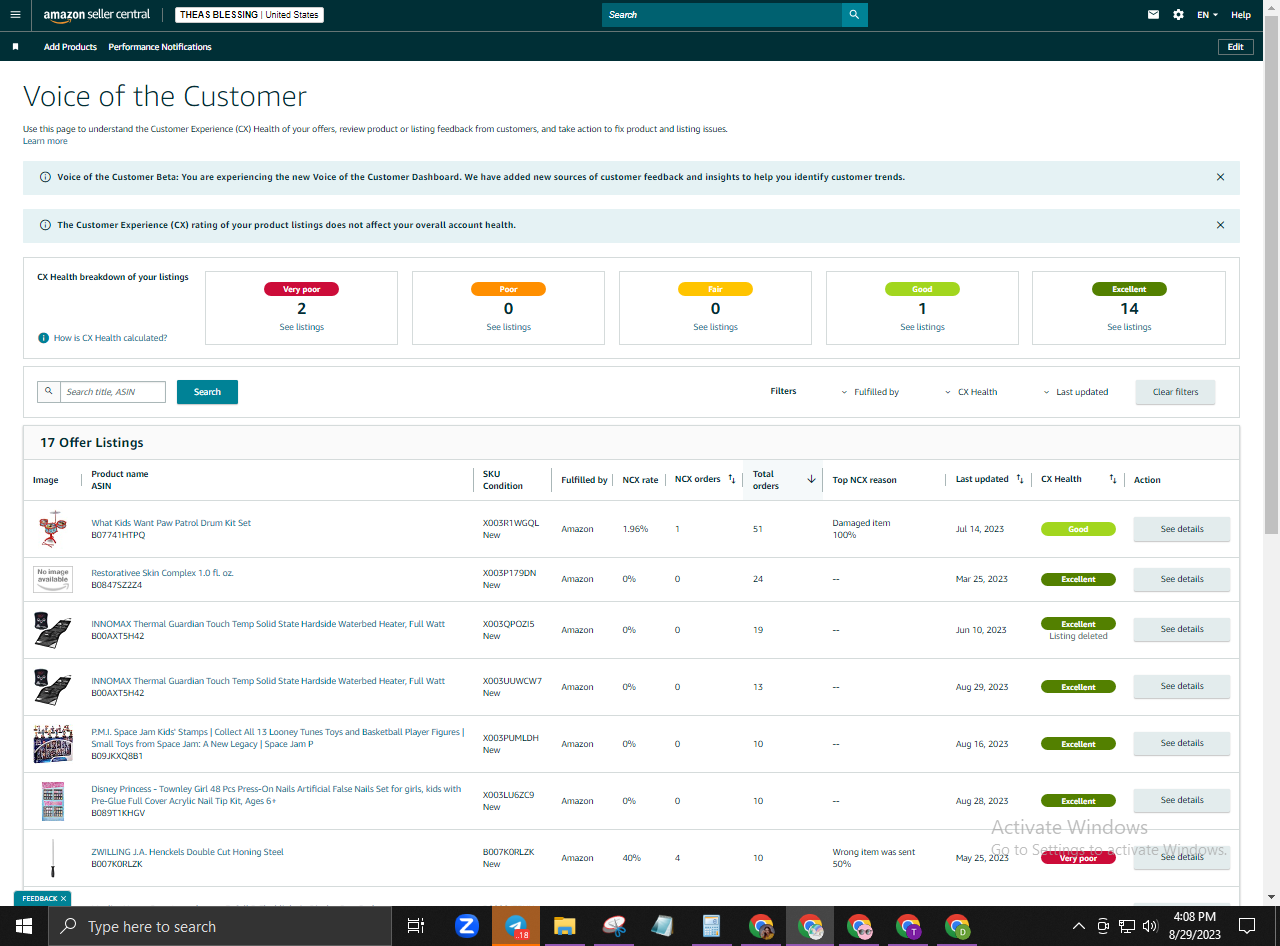Open the Feedback tab

click(42, 898)
